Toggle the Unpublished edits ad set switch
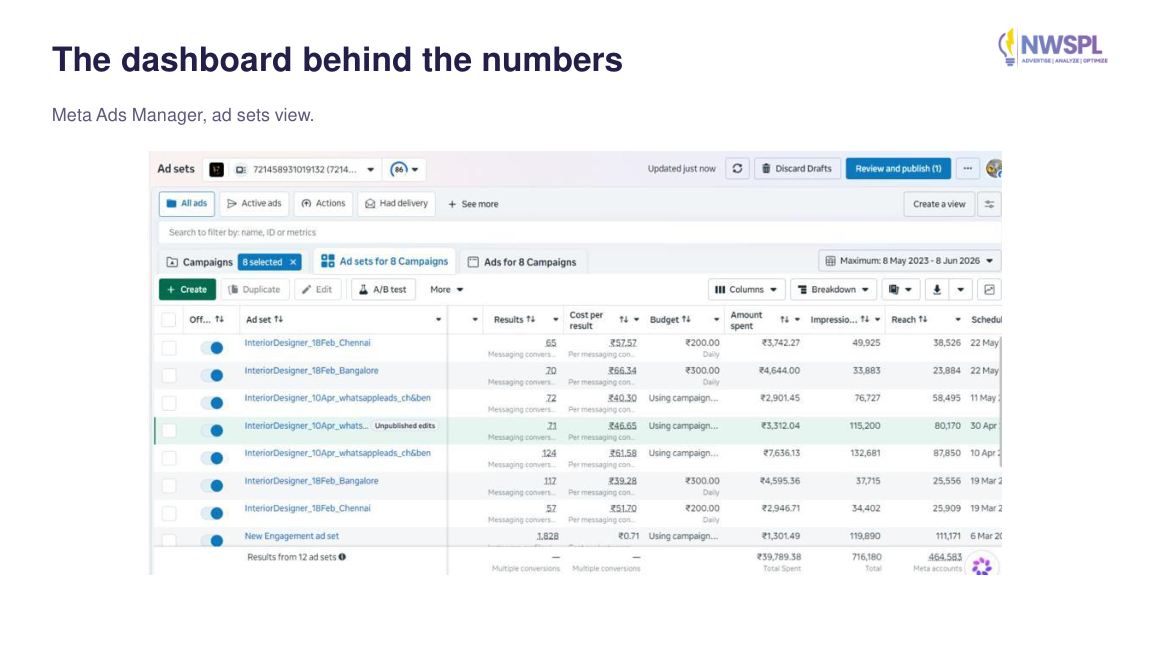The width and height of the screenshot is (1152, 648). point(213,431)
